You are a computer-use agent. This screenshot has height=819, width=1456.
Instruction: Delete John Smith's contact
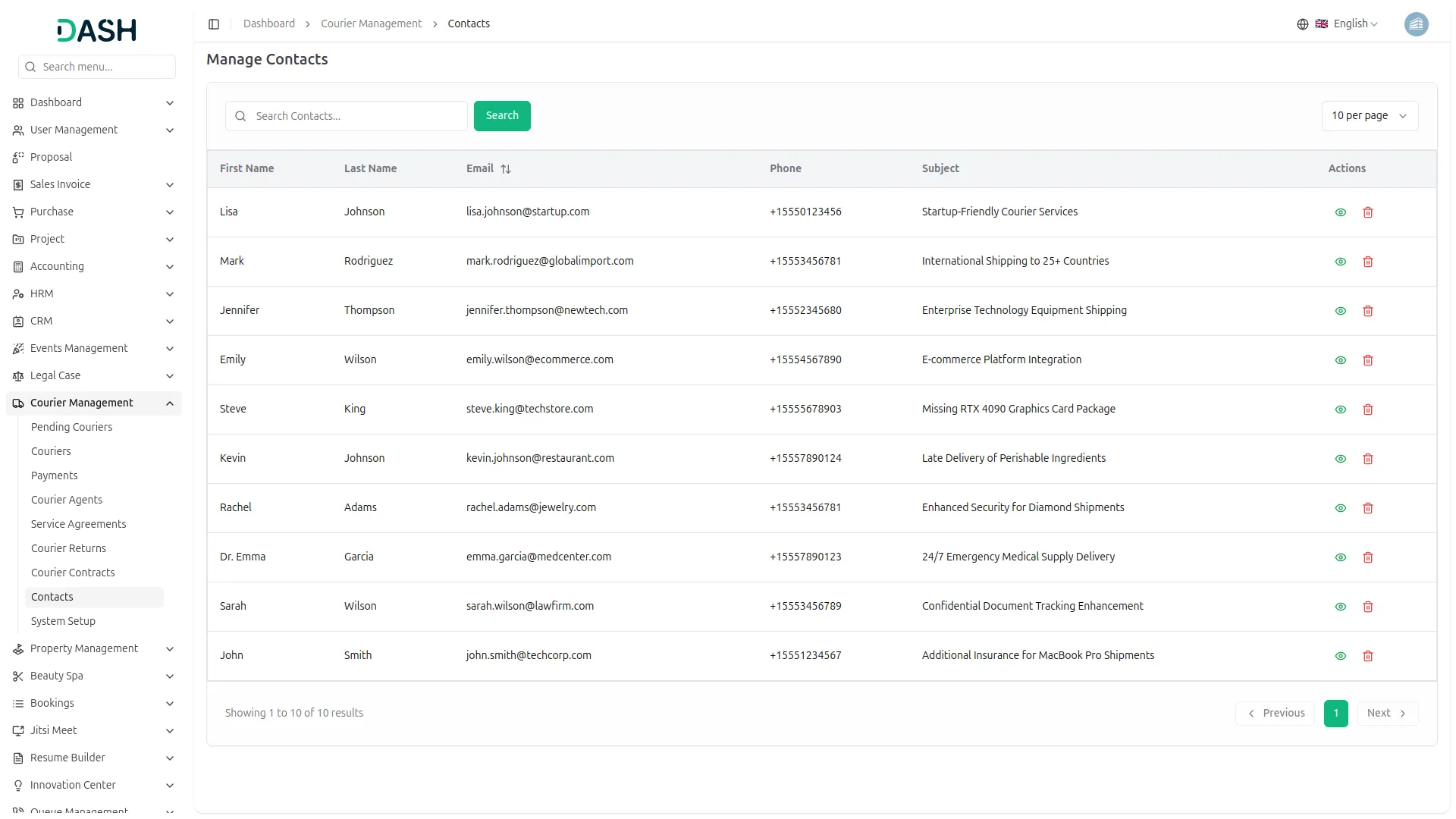pos(1368,656)
